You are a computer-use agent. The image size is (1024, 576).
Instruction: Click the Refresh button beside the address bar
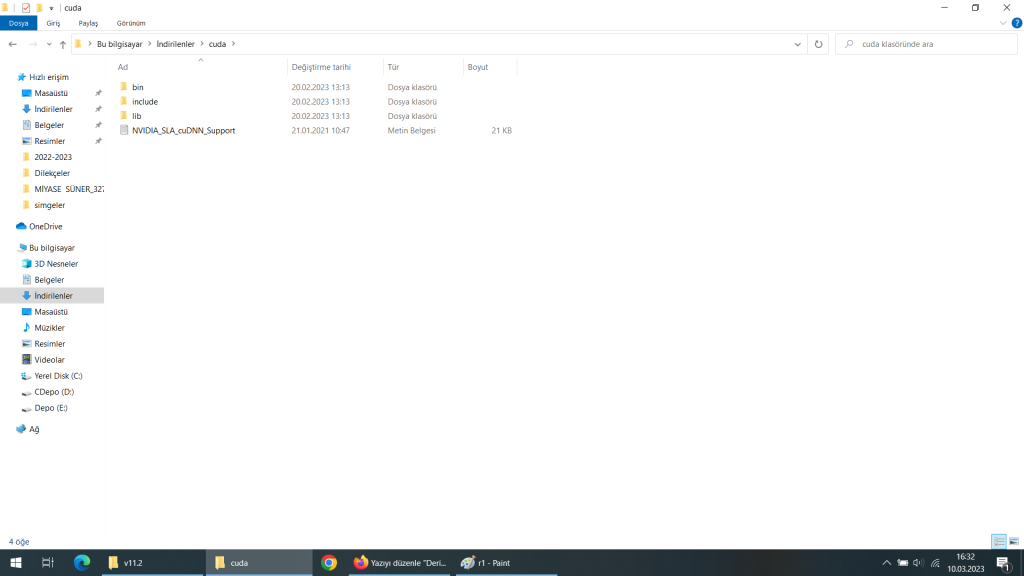click(819, 44)
